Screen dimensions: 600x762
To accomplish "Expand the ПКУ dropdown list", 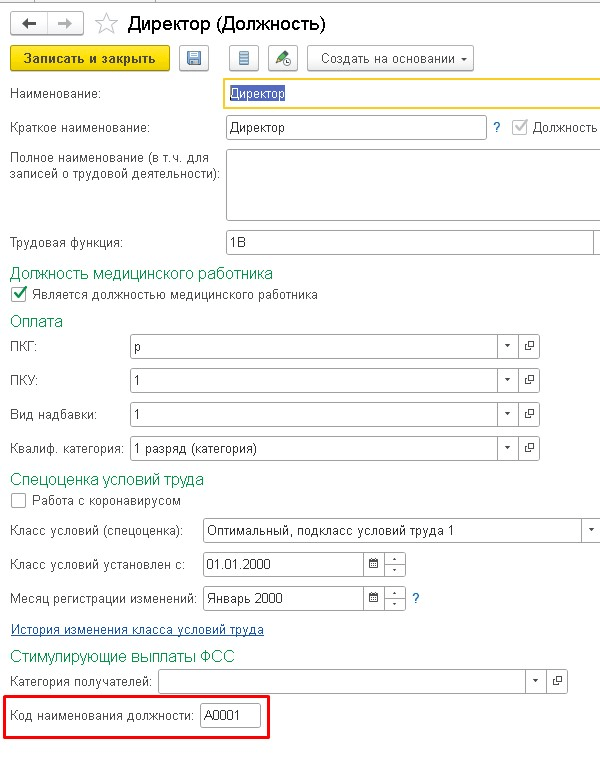I will point(508,381).
